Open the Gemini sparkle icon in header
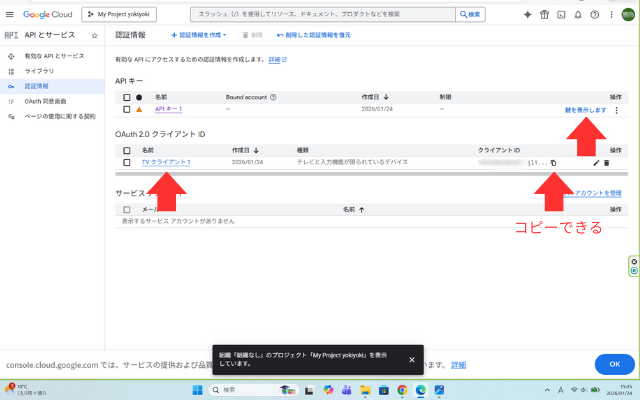This screenshot has width=640, height=400. point(528,15)
